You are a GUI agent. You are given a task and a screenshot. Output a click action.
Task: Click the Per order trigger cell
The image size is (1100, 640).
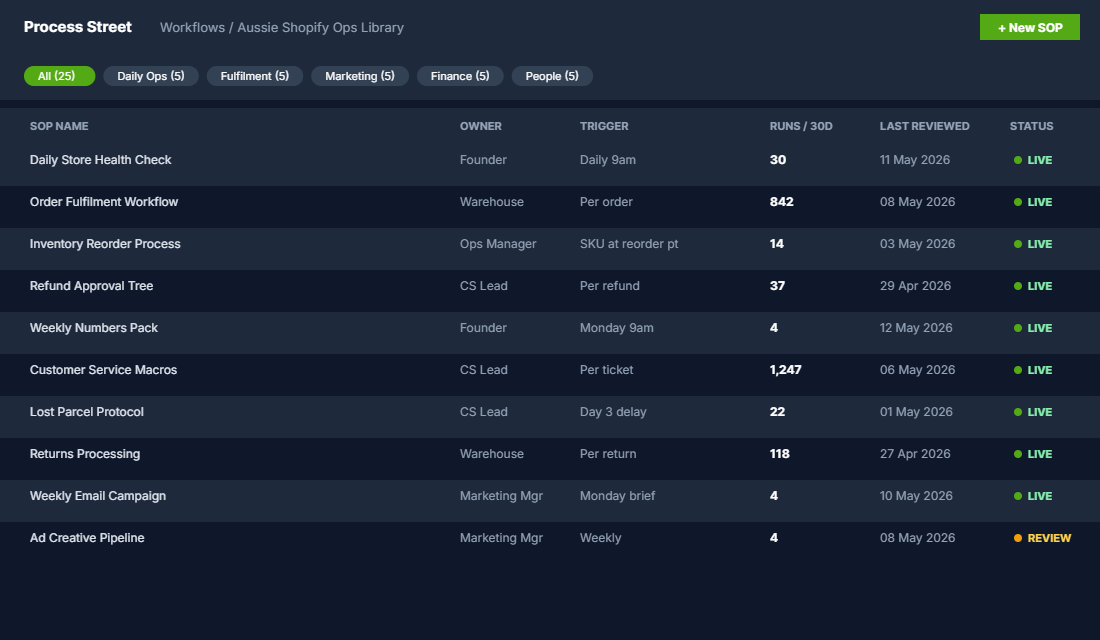[x=606, y=202]
